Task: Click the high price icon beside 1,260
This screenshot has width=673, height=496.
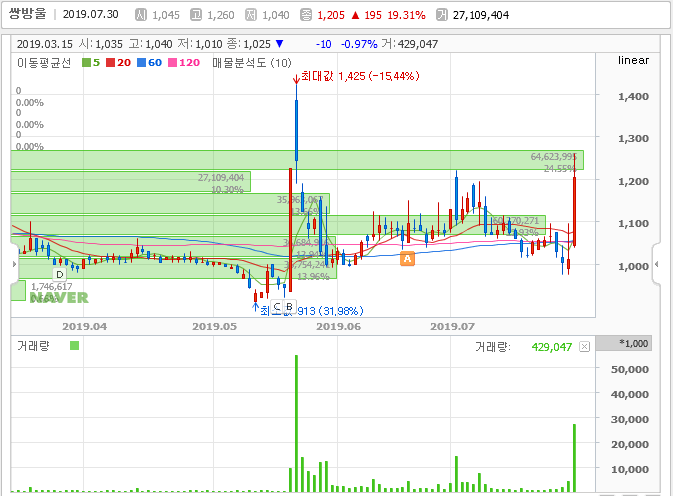Action: click(x=196, y=15)
